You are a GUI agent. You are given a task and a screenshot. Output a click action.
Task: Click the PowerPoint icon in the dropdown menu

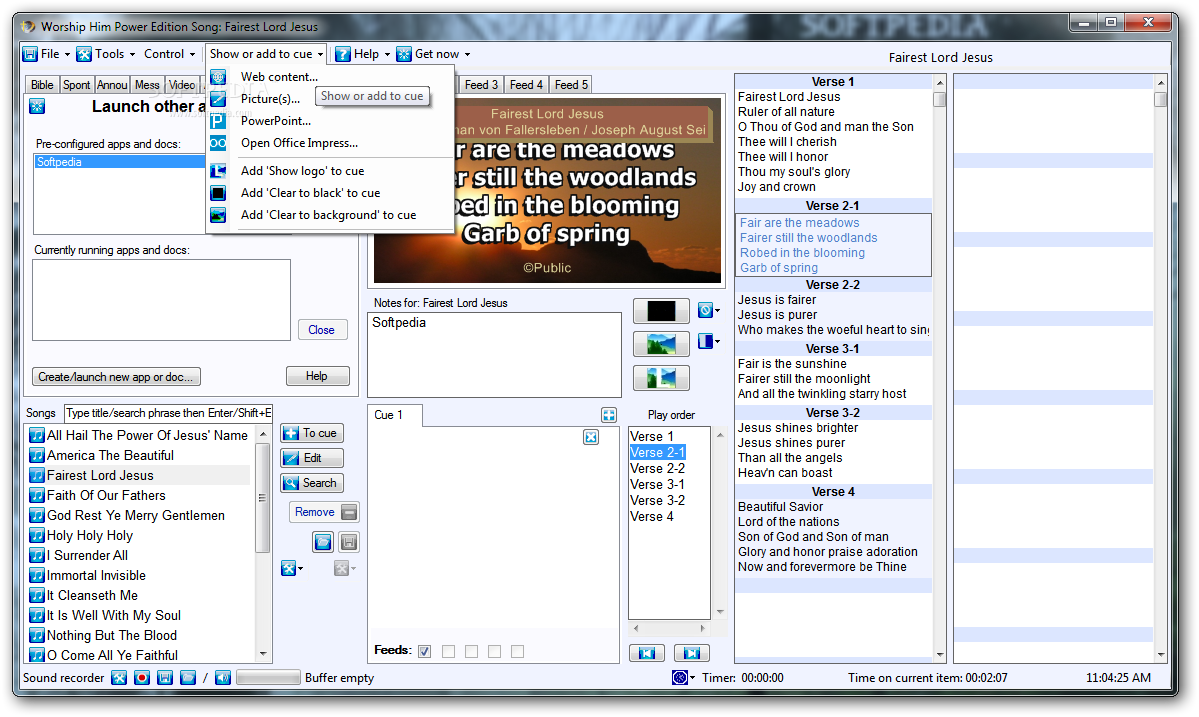pos(218,121)
